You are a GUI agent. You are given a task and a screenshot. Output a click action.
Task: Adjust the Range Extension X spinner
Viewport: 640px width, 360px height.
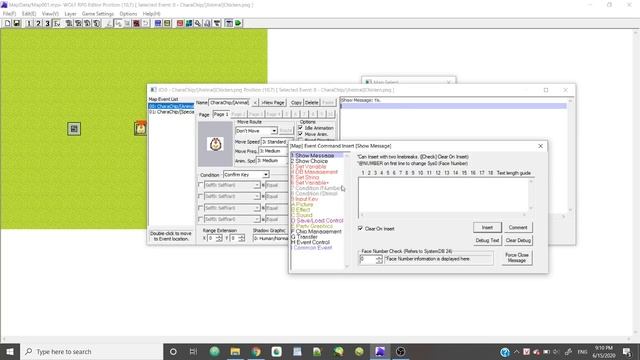[x=219, y=238]
